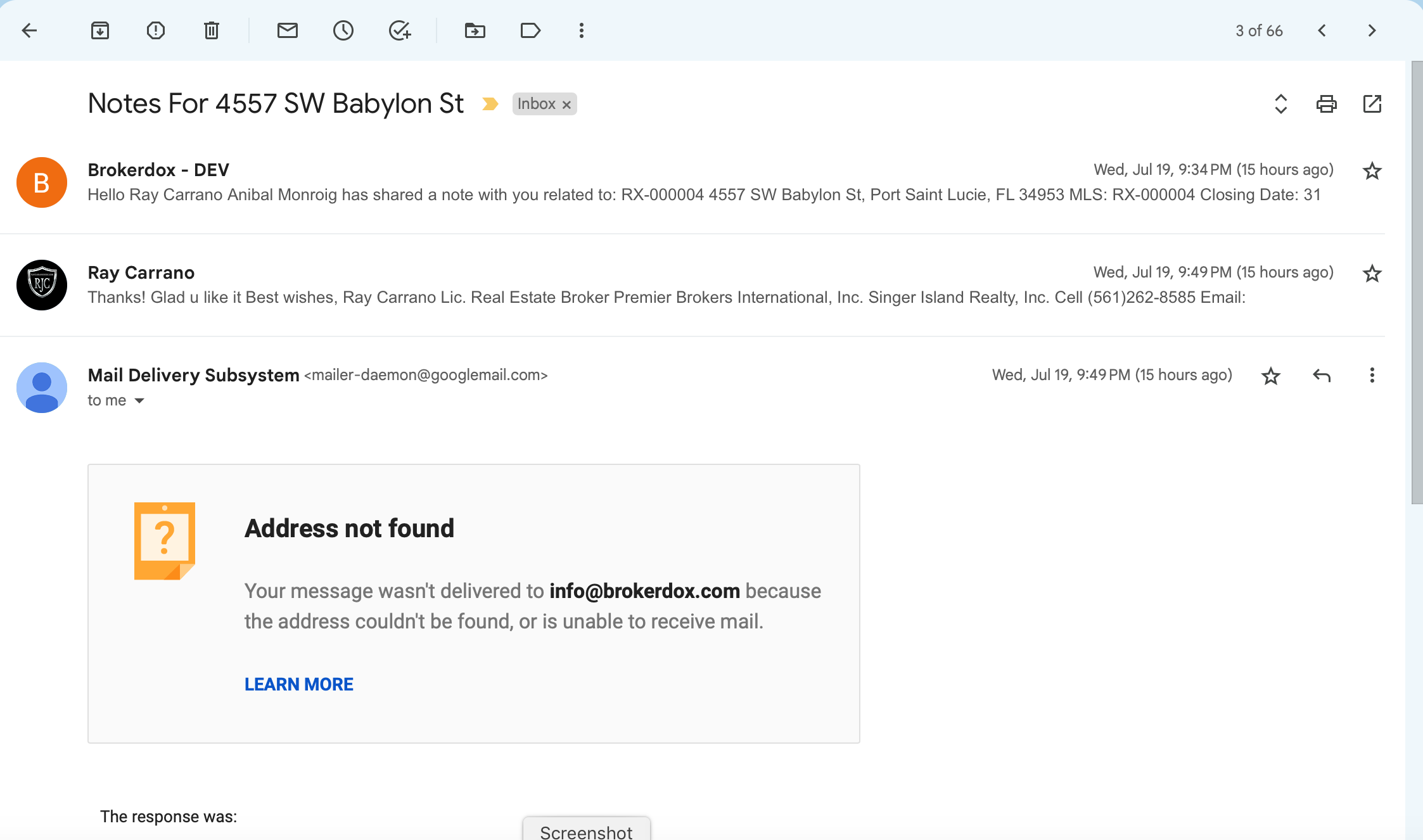This screenshot has height=840, width=1423.
Task: Open more options for mailer-daemon message
Action: (1372, 376)
